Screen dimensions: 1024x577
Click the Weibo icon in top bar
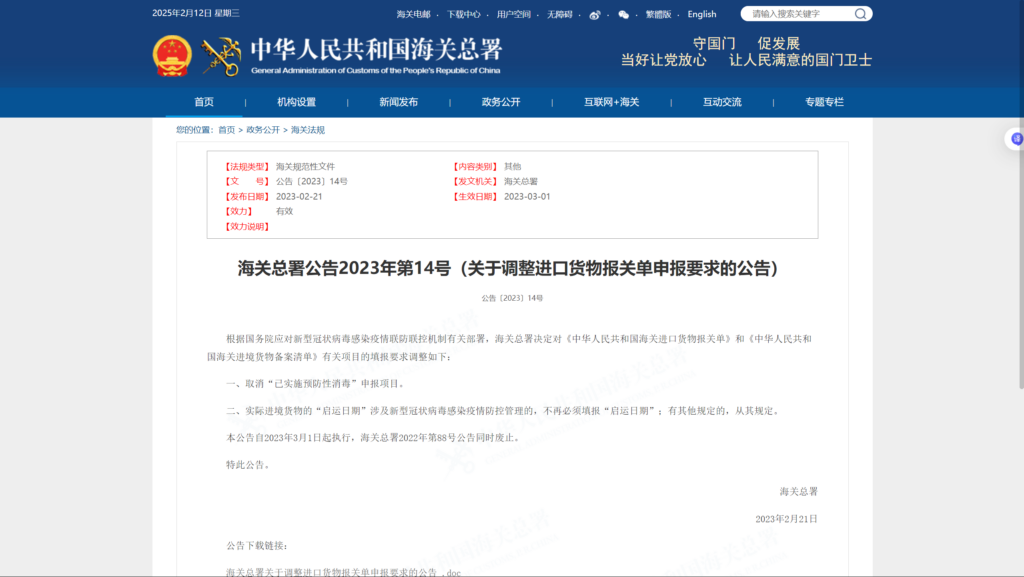(x=594, y=14)
